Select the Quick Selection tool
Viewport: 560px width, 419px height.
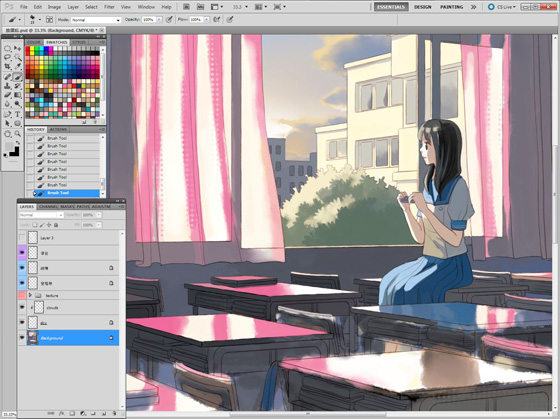pos(18,57)
